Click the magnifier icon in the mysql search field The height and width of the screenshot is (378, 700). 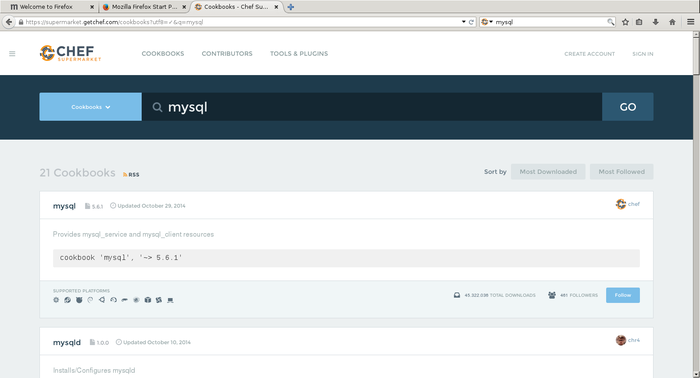coord(157,107)
